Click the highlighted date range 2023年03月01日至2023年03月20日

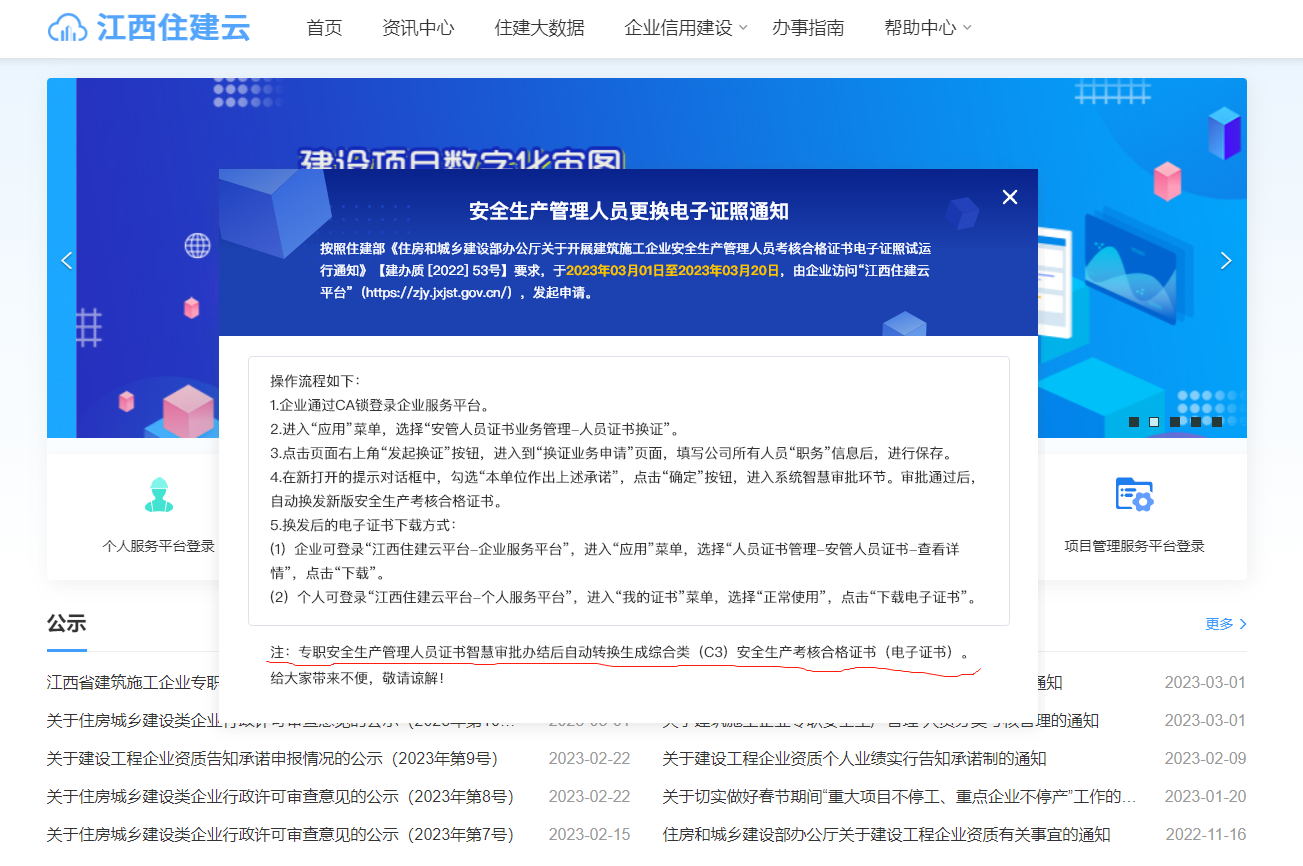pyautogui.click(x=672, y=270)
